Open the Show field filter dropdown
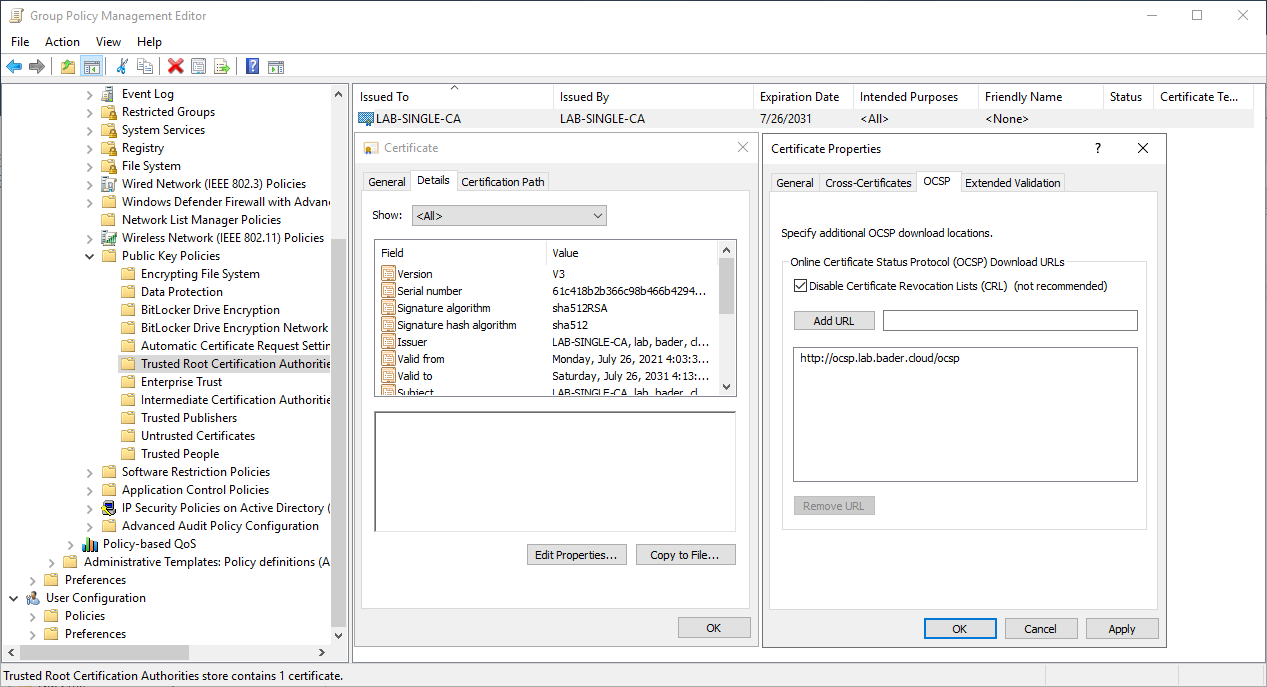1267x687 pixels. click(x=509, y=215)
